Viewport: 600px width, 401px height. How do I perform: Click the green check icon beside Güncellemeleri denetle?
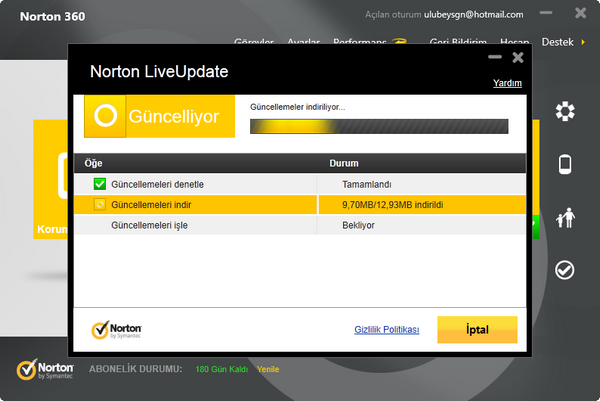100,184
